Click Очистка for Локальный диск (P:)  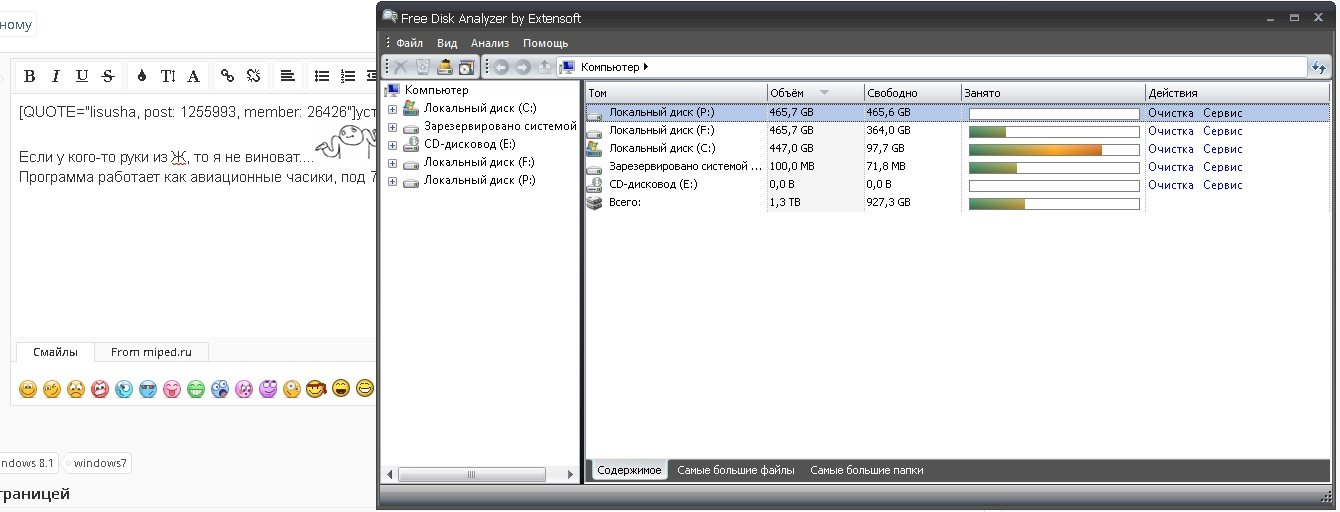click(1171, 113)
